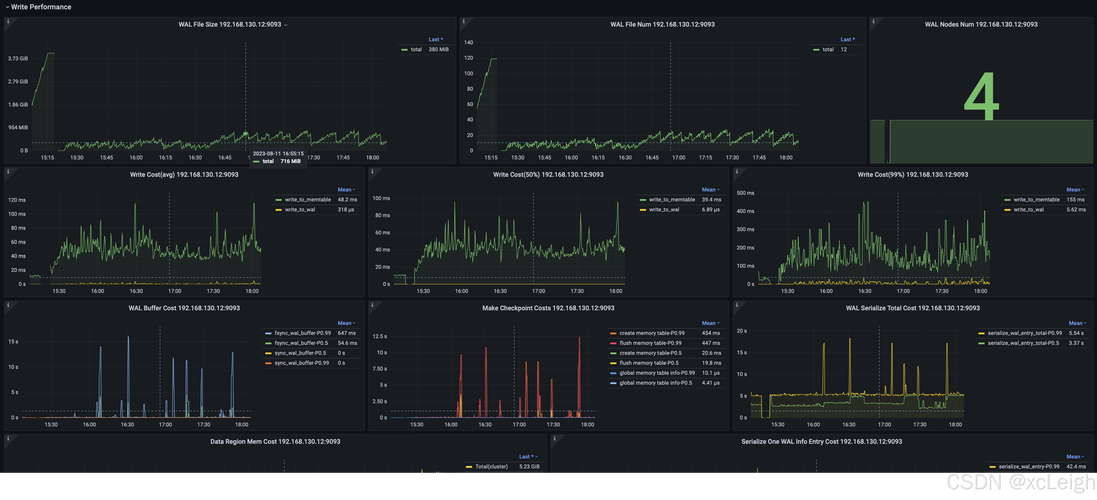Click info icon on WAL Serialize Total Cost panel
Screen dimensions: 1097x500
tap(737, 304)
